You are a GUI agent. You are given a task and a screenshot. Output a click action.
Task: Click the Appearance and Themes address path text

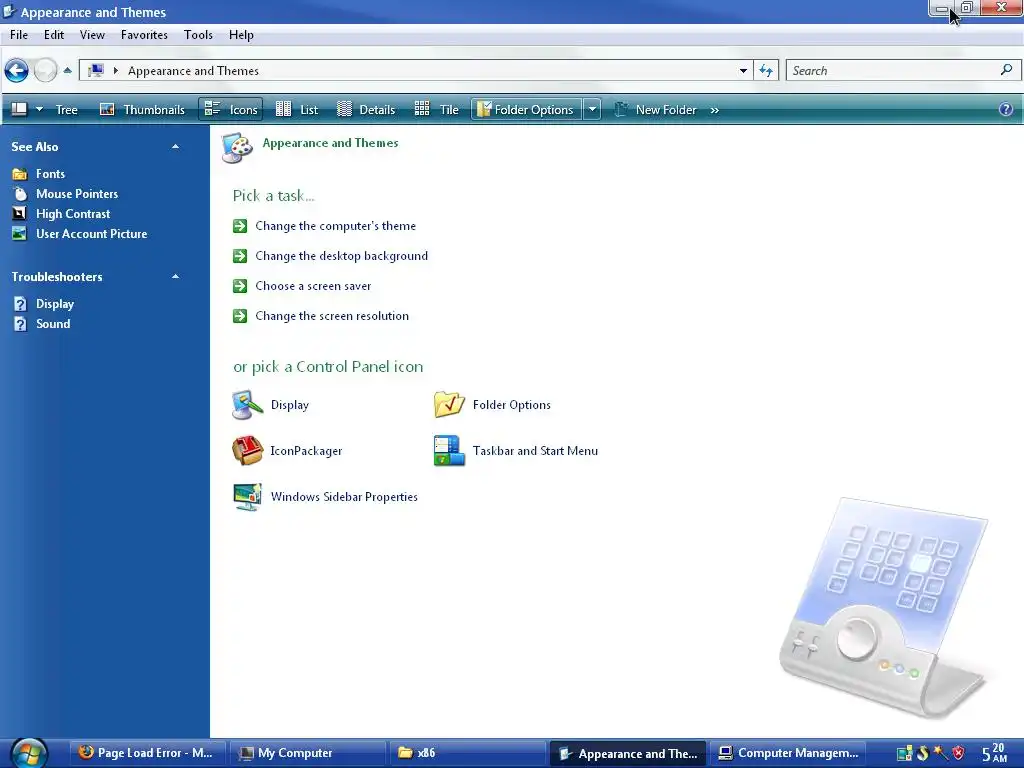pos(193,71)
